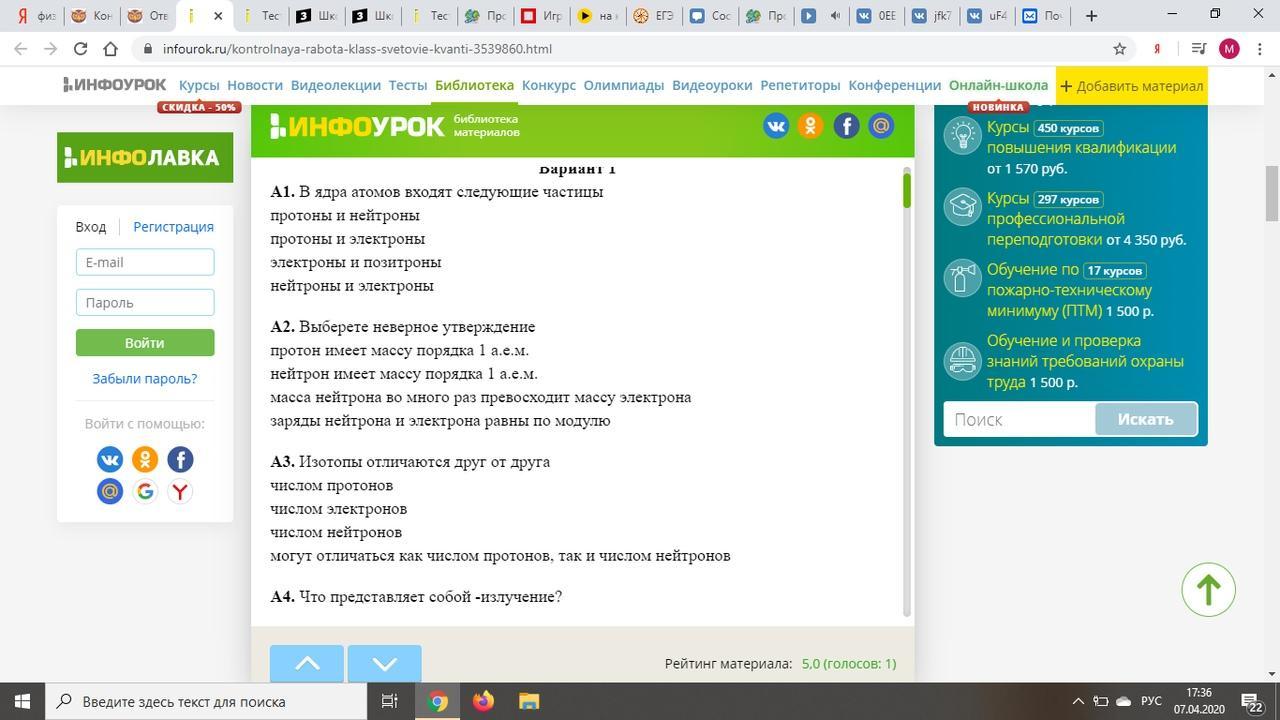The image size is (1280, 720).
Task: Focus the Пароль password field
Action: pos(145,302)
